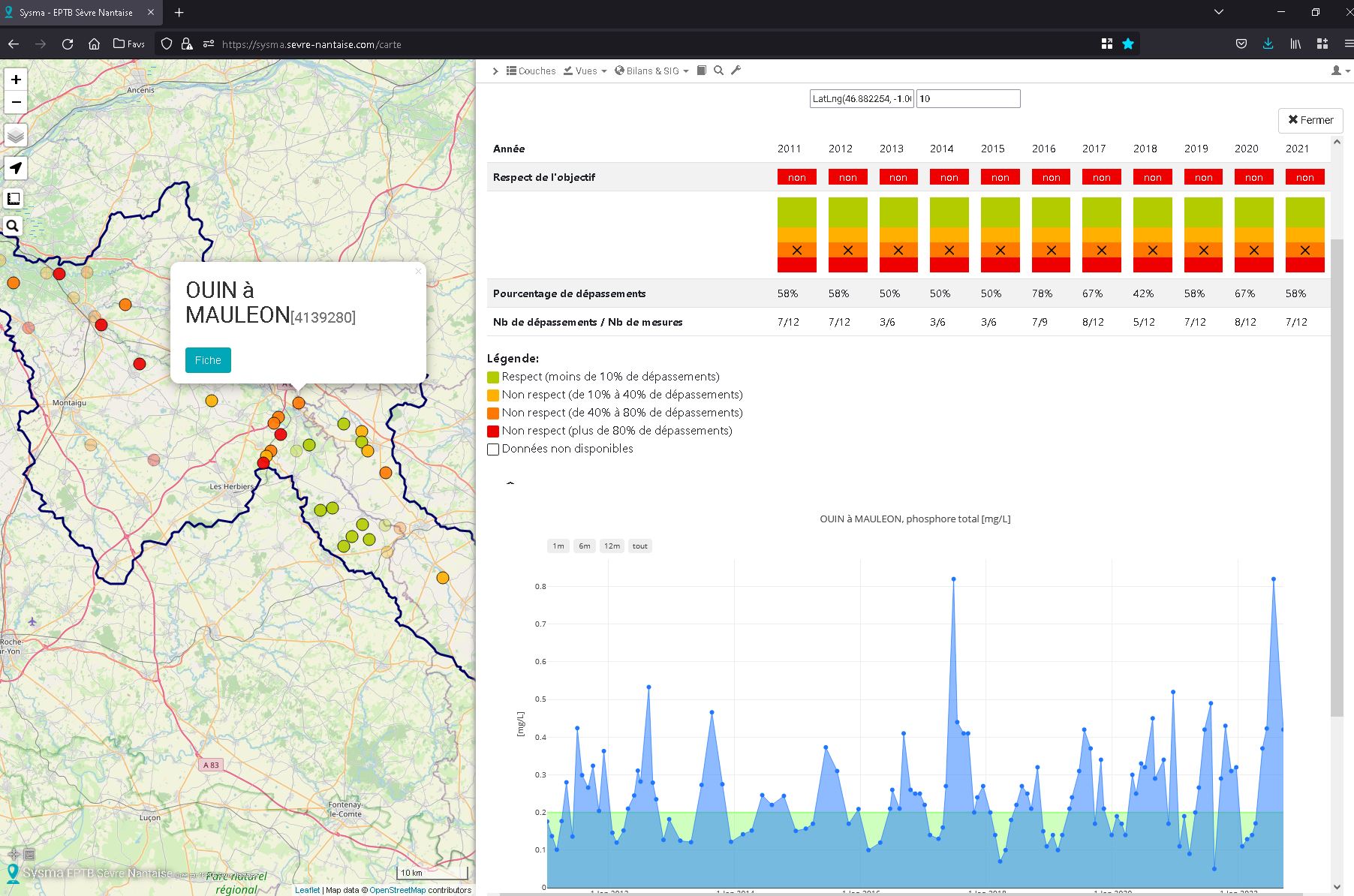Zoom out on the map
This screenshot has height=896, width=1354.
pos(16,103)
